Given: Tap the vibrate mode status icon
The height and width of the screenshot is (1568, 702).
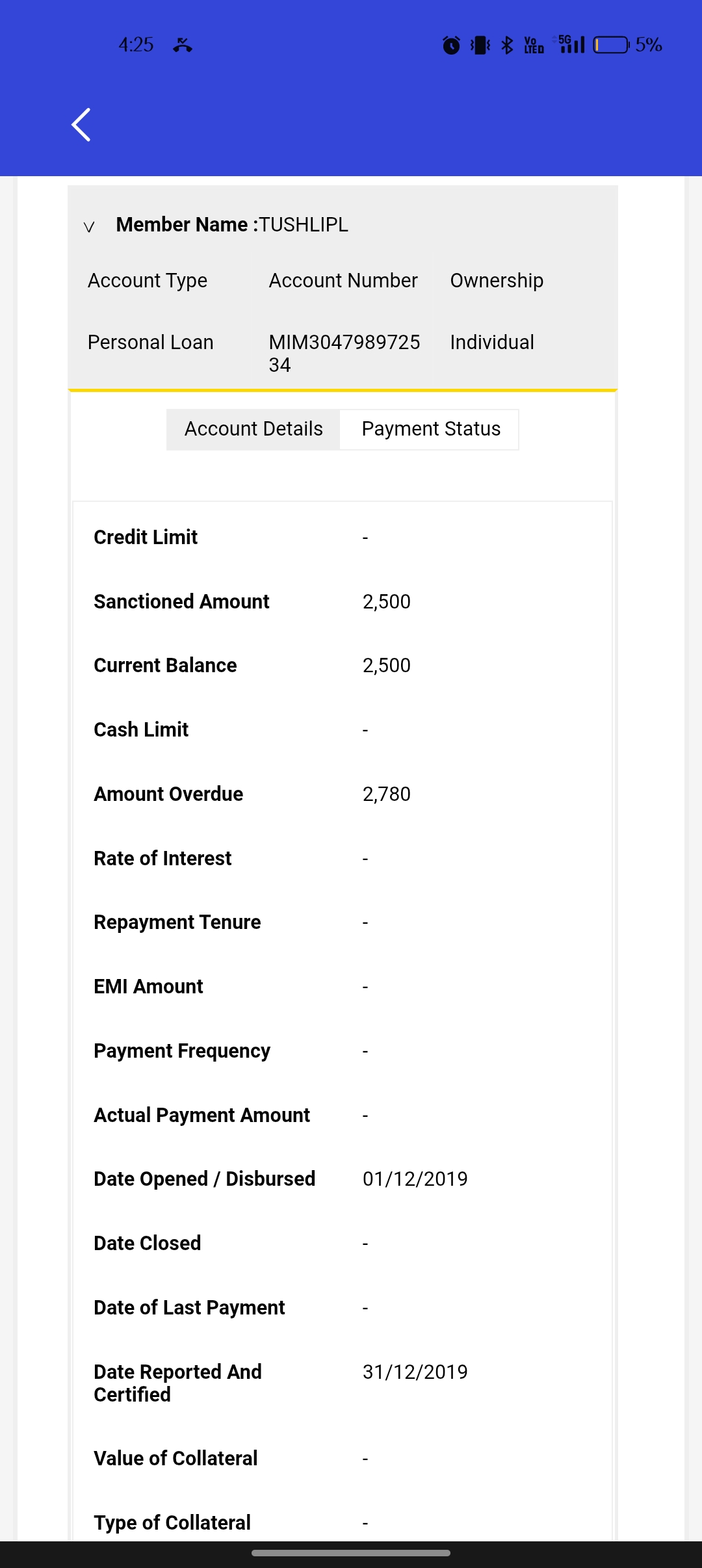Looking at the screenshot, I should 480,45.
